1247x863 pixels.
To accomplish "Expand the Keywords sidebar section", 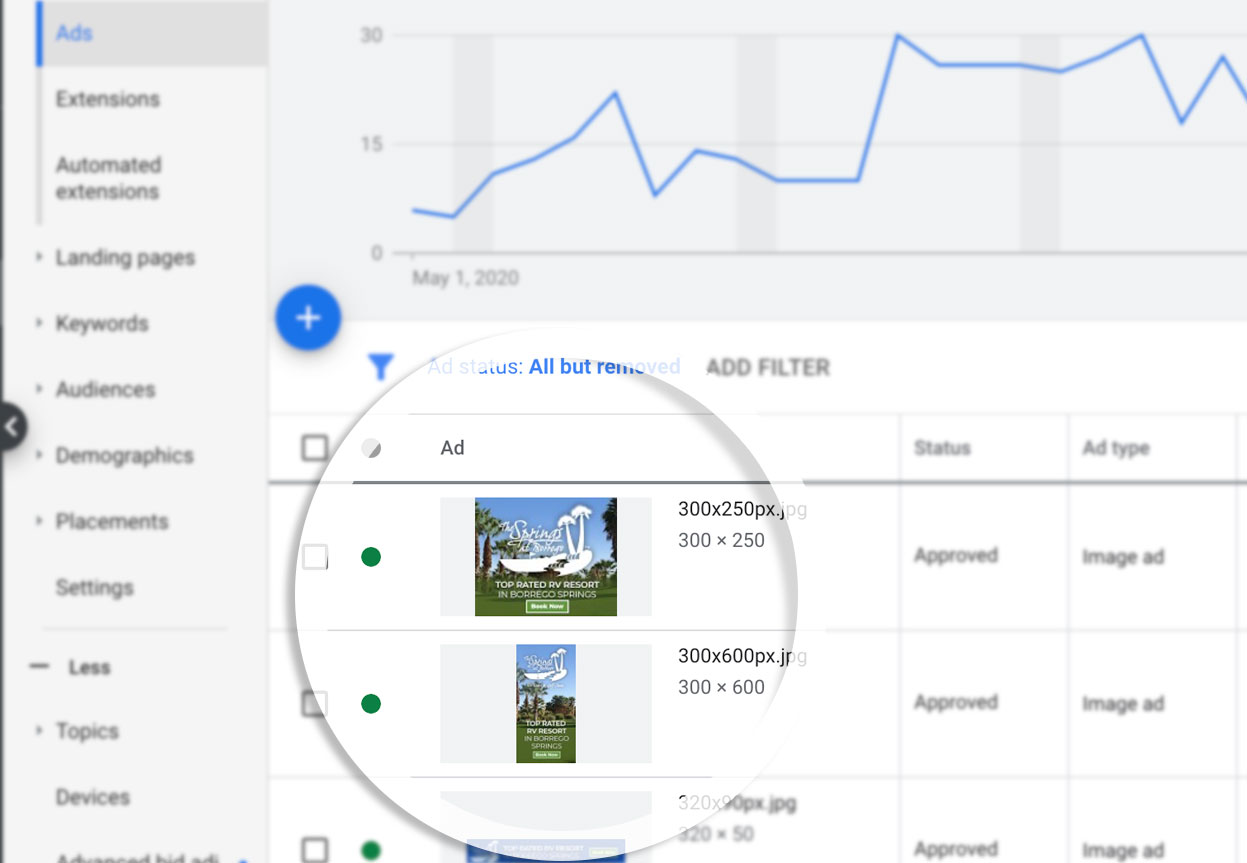I will tap(101, 324).
